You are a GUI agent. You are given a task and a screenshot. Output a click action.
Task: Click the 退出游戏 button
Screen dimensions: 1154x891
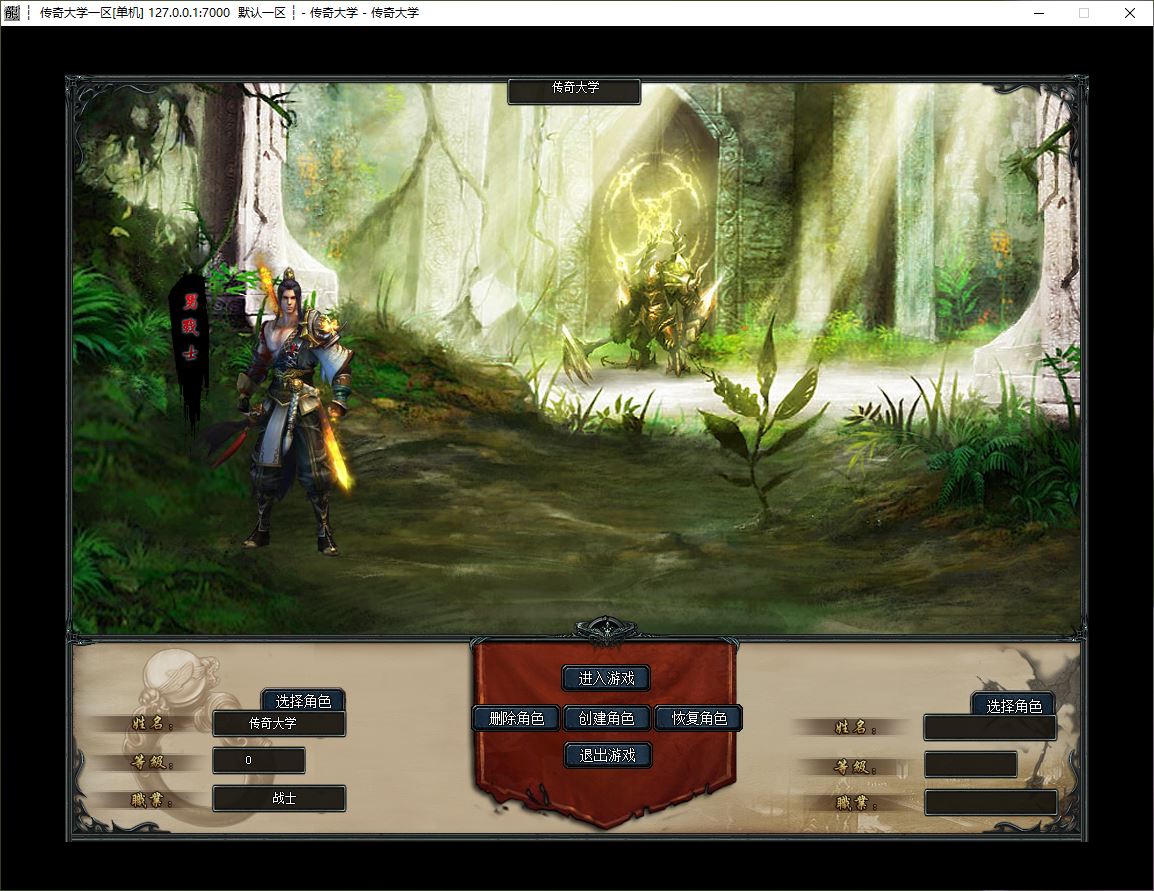[x=607, y=755]
